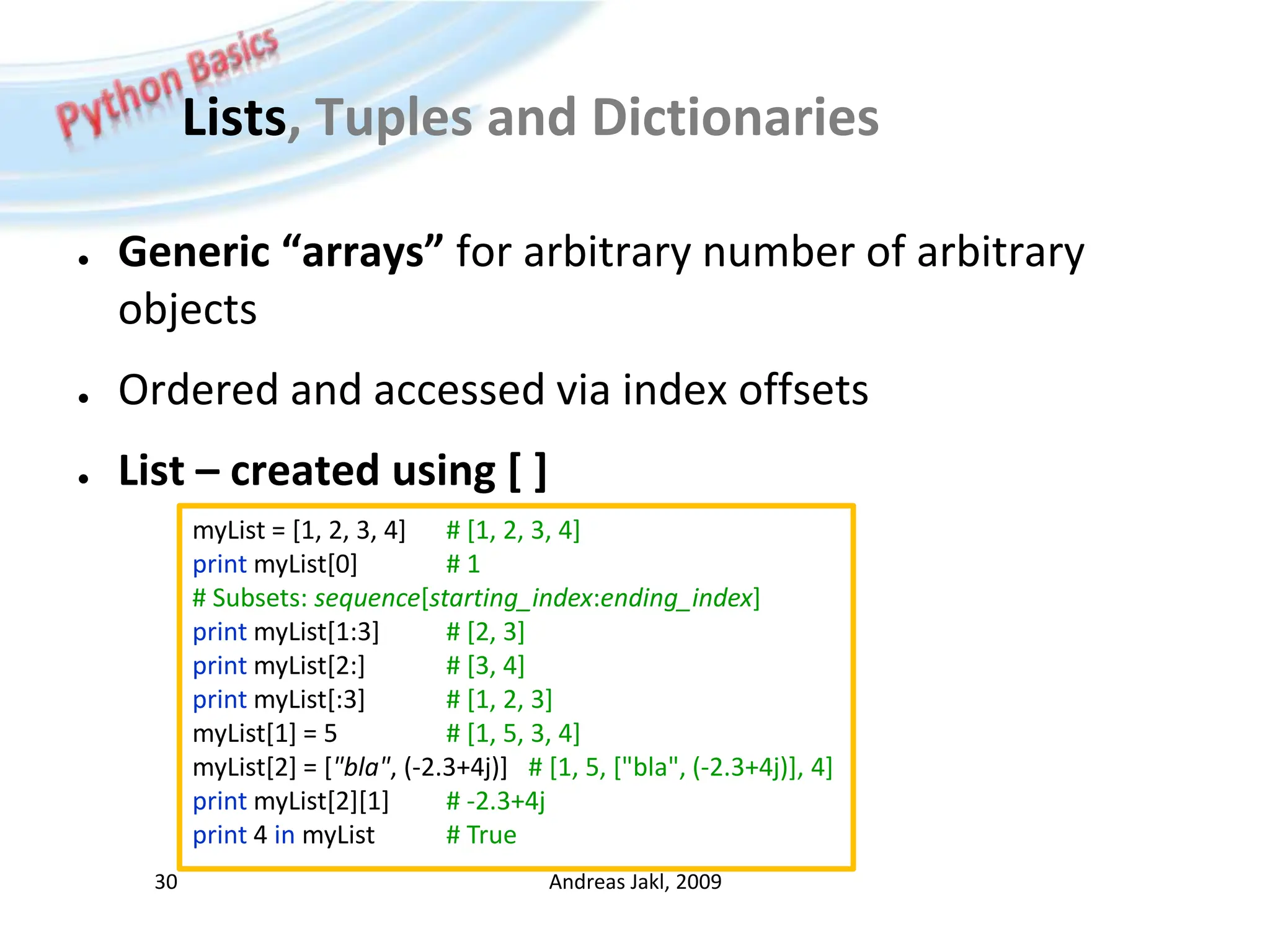Click comment '# Subsets: sequence[starting_index:ending_index]'
Viewport: 1270px width, 952px height.
click(x=476, y=599)
